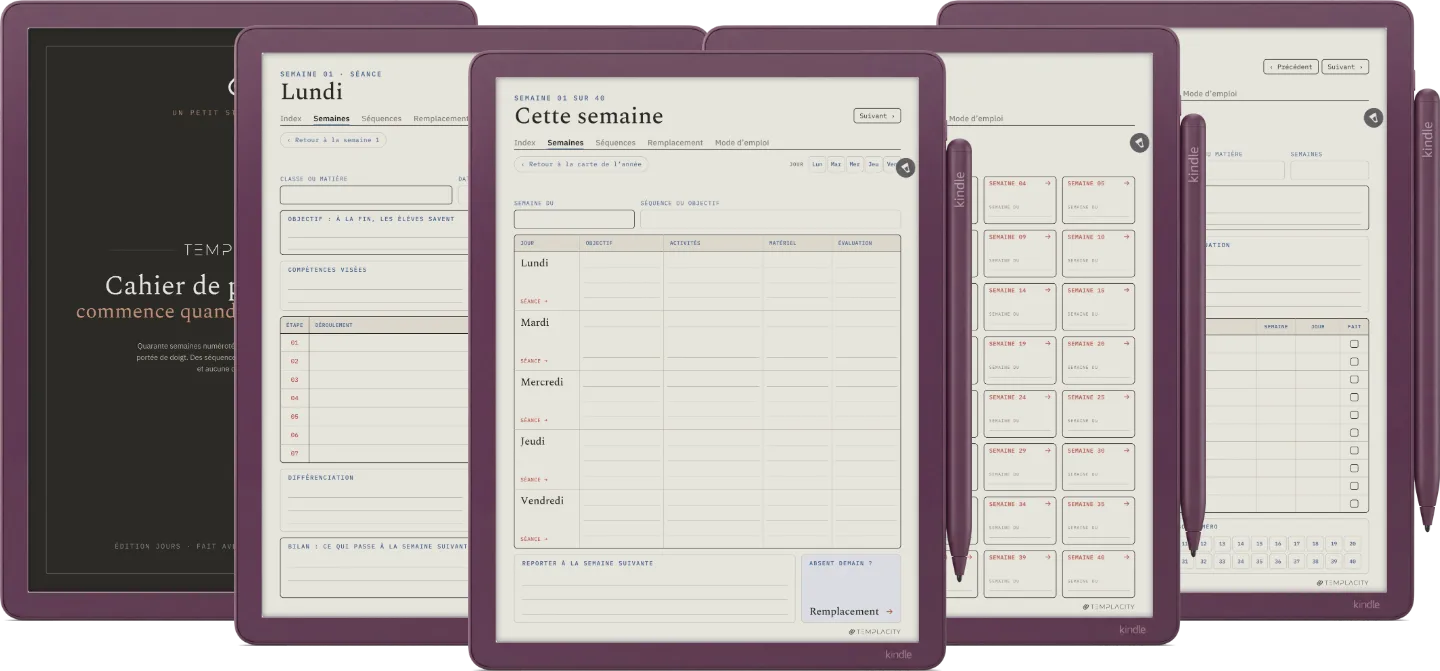Jump to Jeu in the day shortcuts

(874, 164)
